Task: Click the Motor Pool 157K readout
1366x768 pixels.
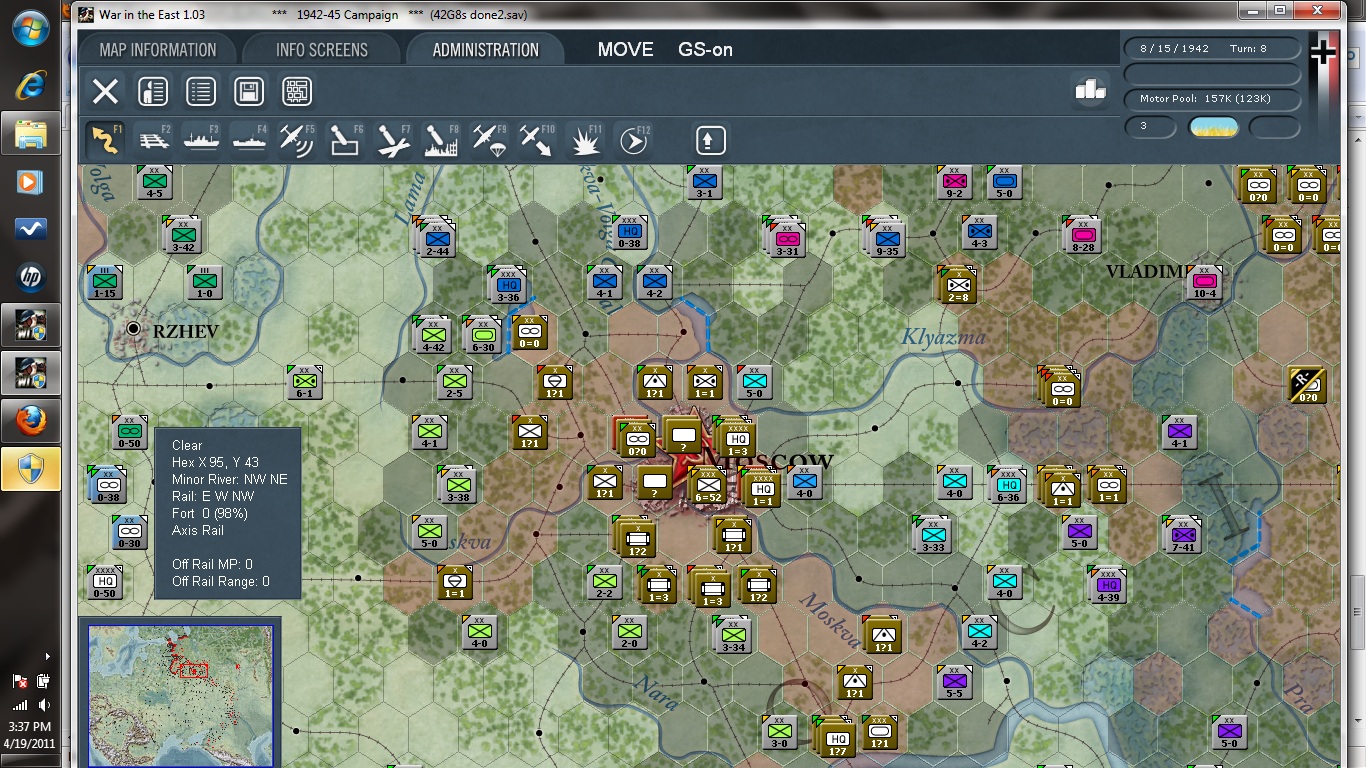Action: [1212, 99]
